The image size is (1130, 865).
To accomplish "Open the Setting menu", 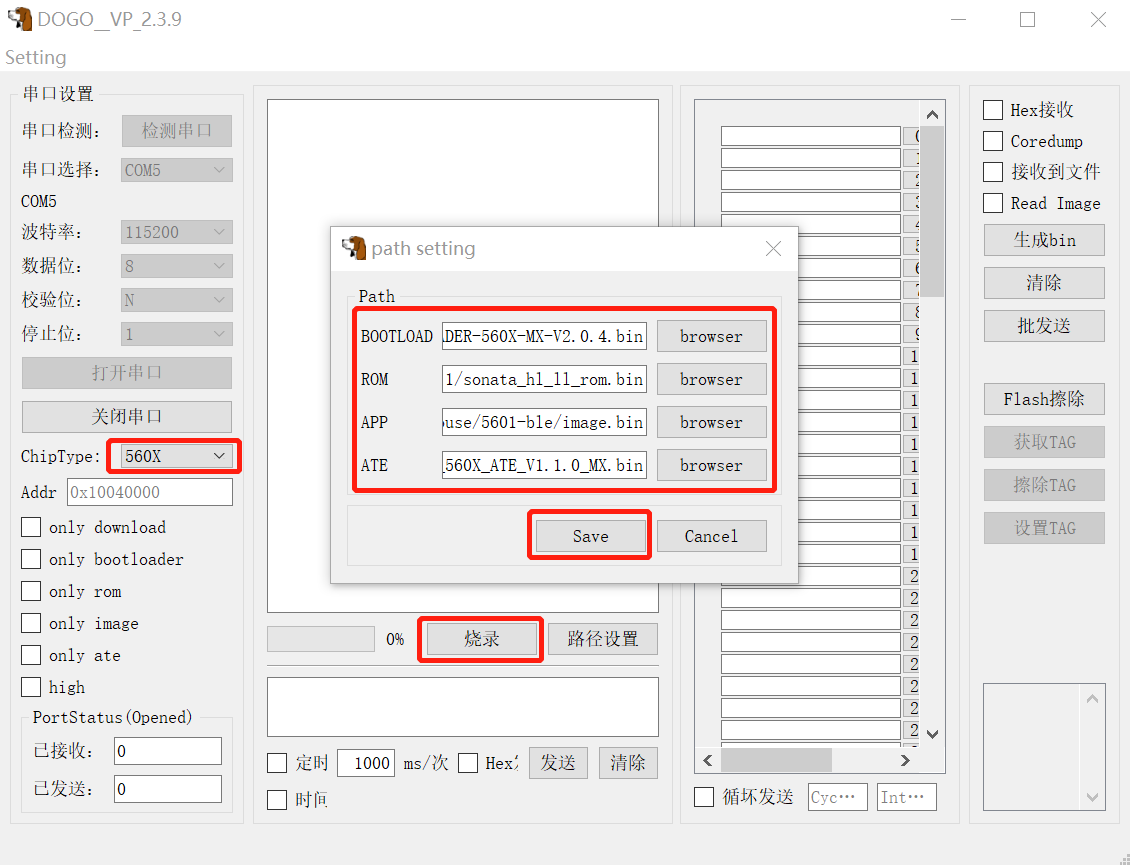I will [x=35, y=57].
